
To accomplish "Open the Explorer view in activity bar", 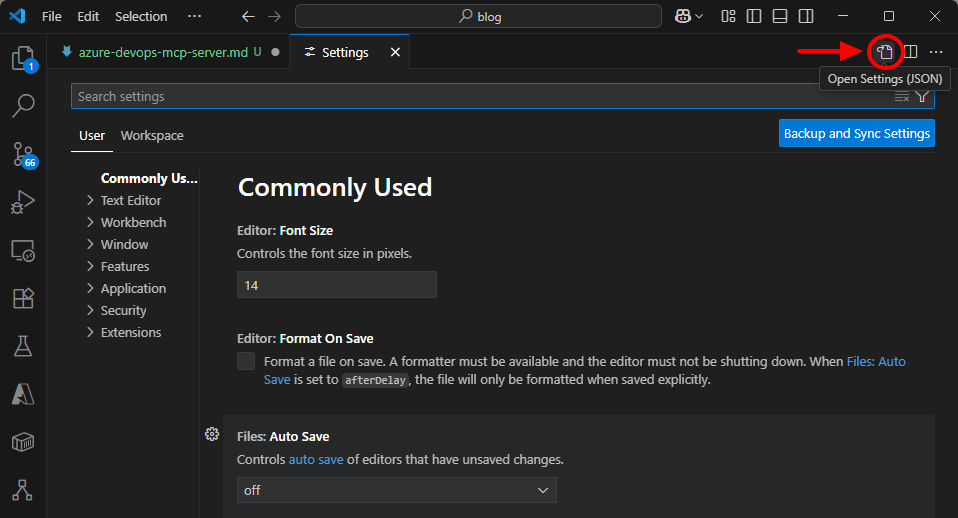I will (x=22, y=58).
